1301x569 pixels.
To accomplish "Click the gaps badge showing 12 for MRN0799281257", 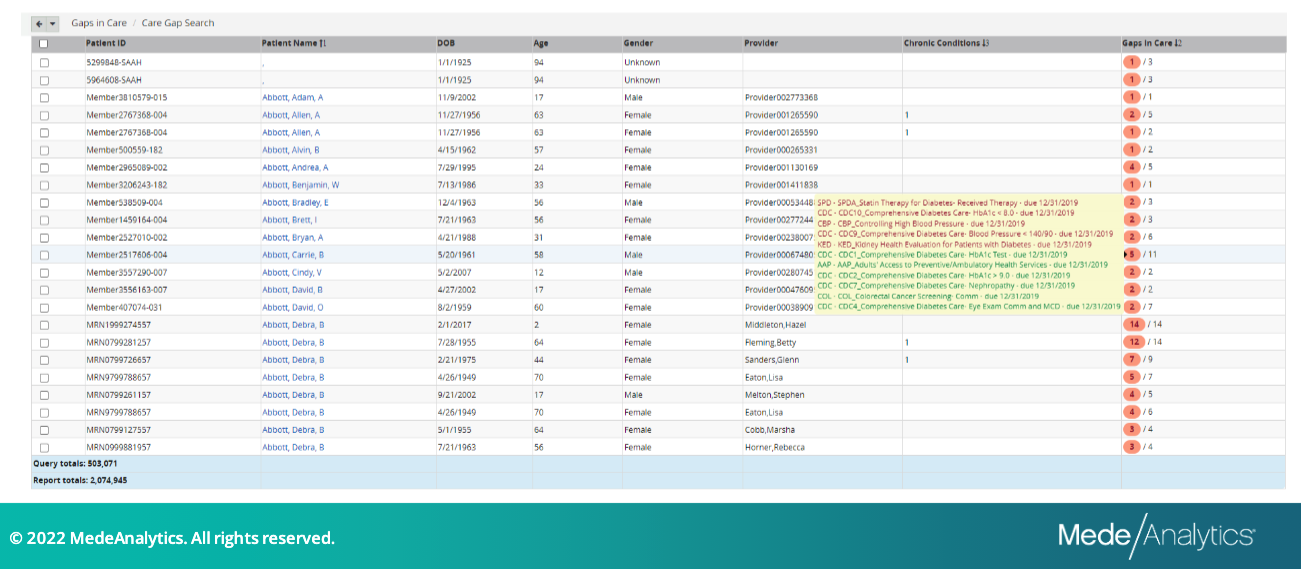I will coord(1133,342).
